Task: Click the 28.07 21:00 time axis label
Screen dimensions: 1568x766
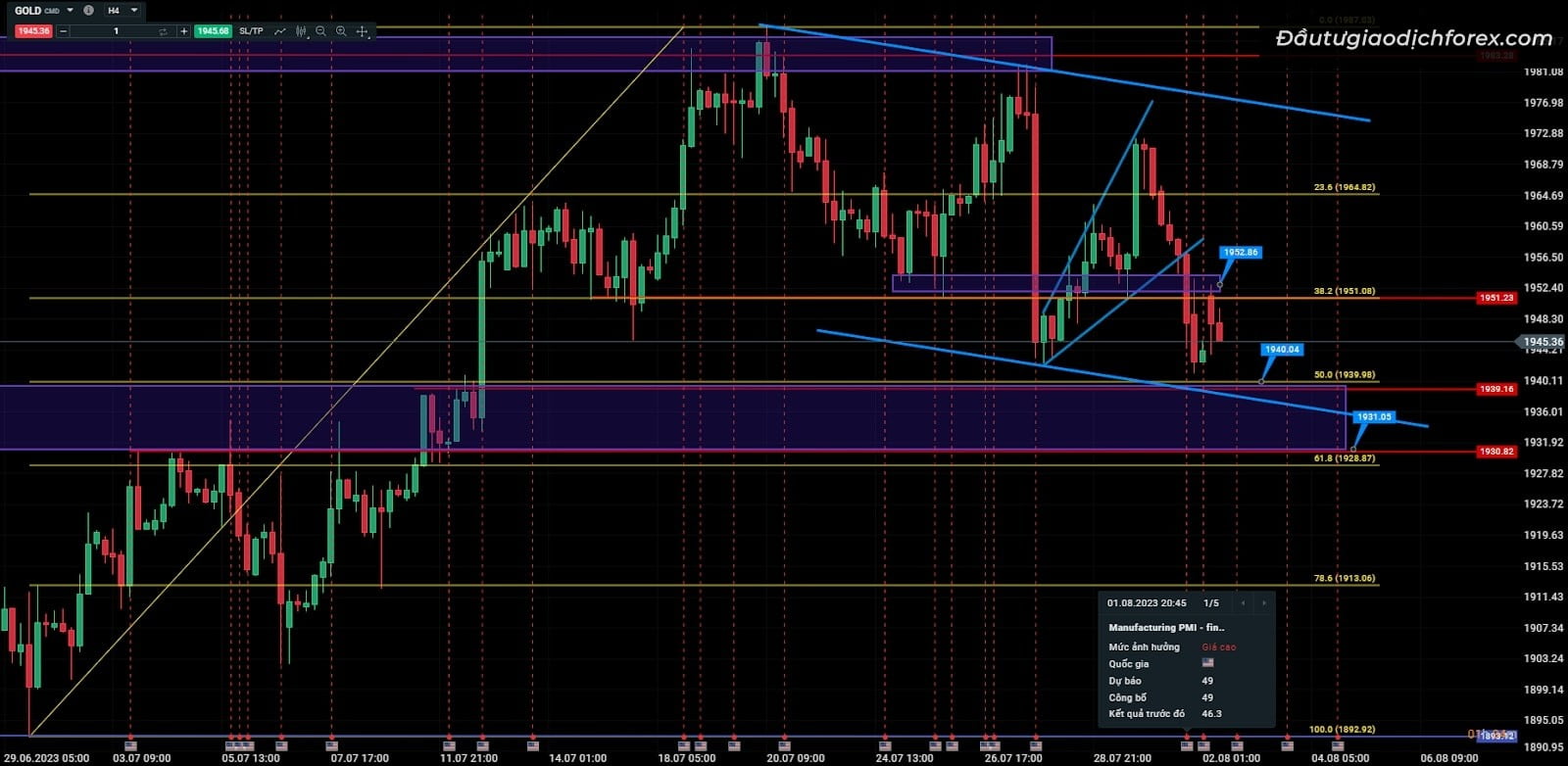Action: coord(1122,758)
